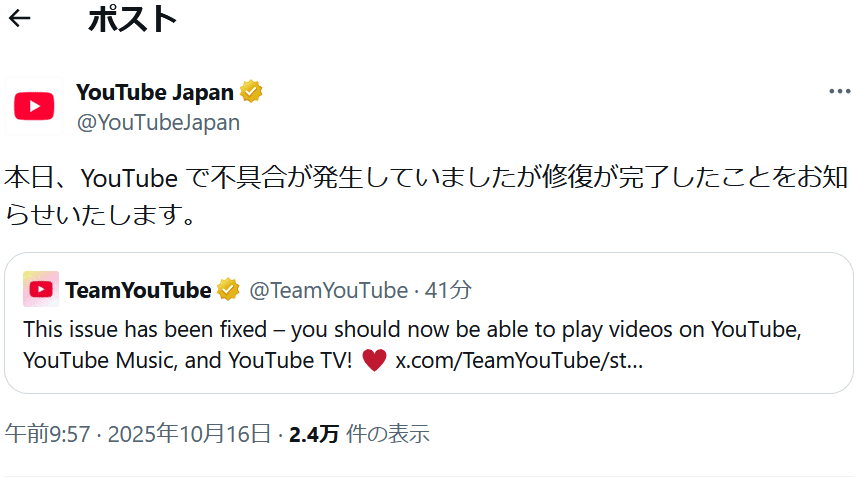Viewport: 862px width, 484px height.
Task: Open the YouTube Japan profile avatar
Action: click(34, 106)
